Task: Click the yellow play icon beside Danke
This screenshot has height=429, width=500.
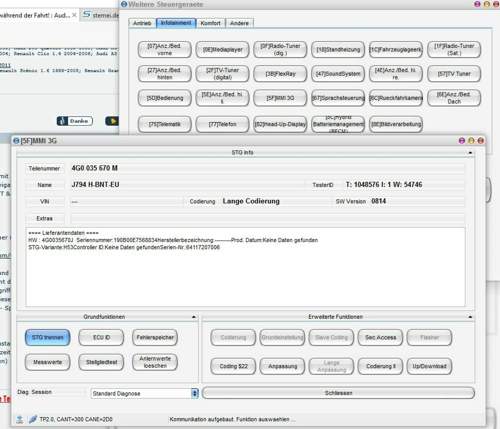Action: [112, 121]
